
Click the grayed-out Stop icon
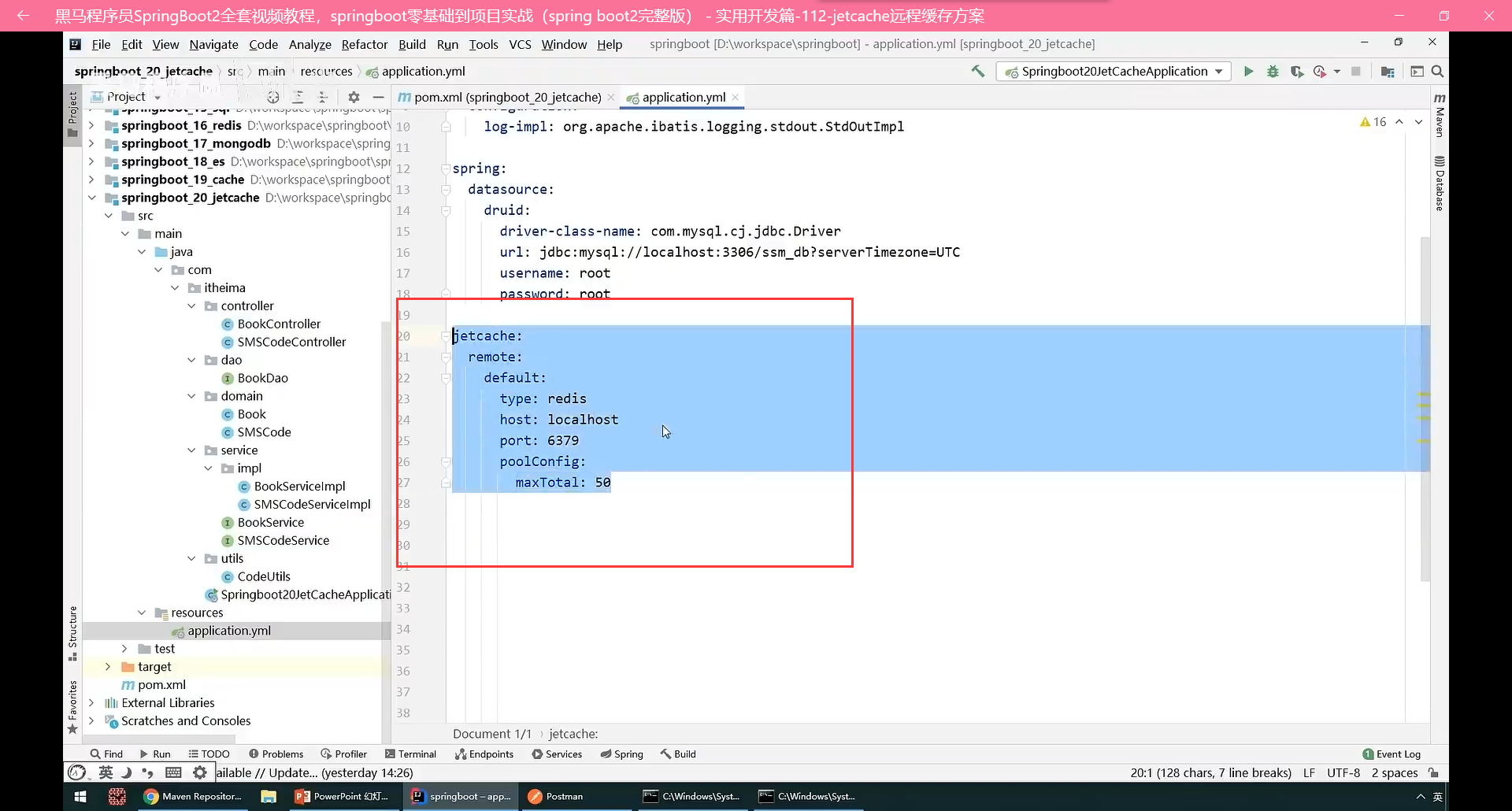pyautogui.click(x=1355, y=72)
